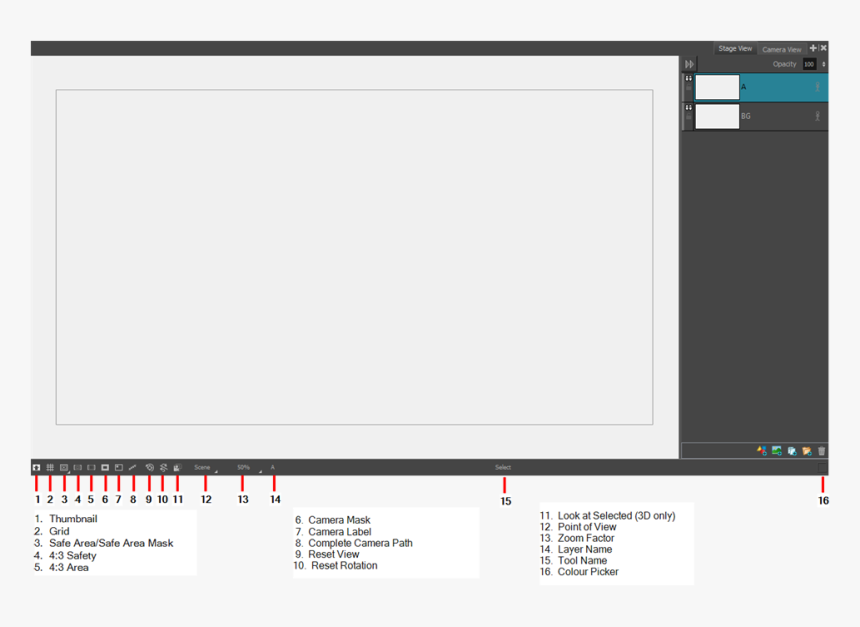Click the Reset Rotation icon
The width and height of the screenshot is (860, 627).
coord(163,467)
